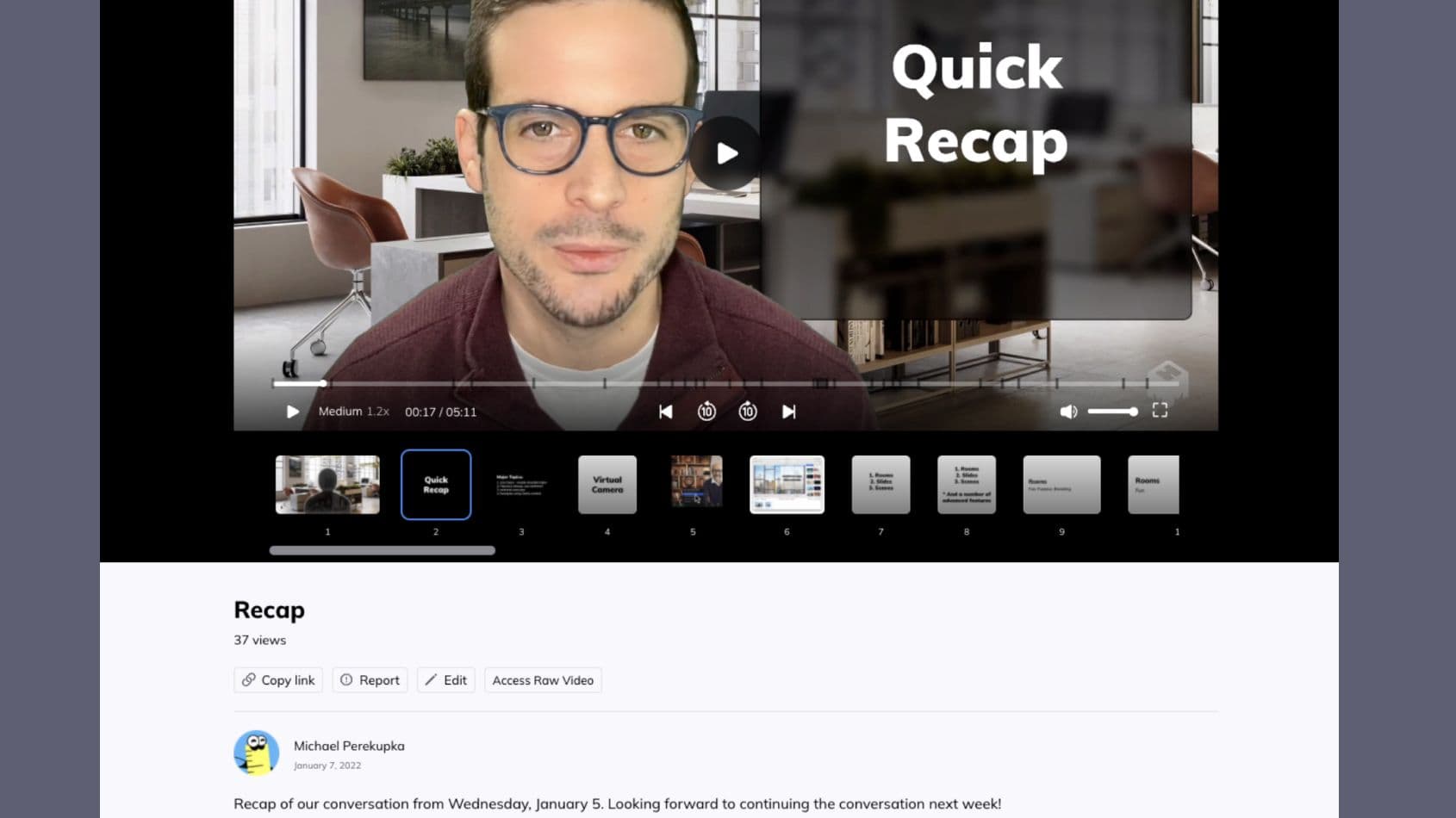The height and width of the screenshot is (818, 1456).
Task: Click Copy link for this video
Action: pyautogui.click(x=277, y=679)
